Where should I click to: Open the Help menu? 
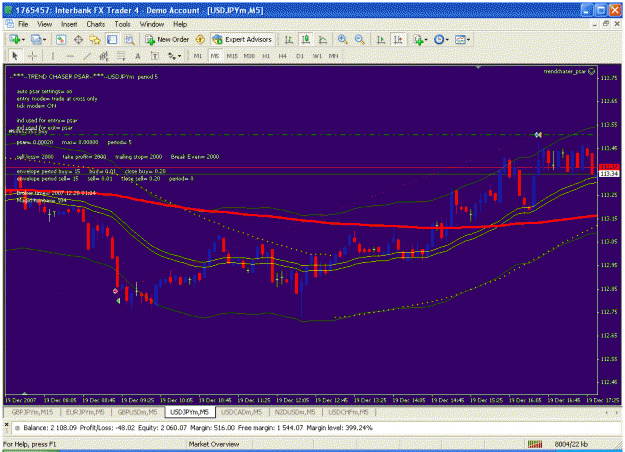coord(180,24)
